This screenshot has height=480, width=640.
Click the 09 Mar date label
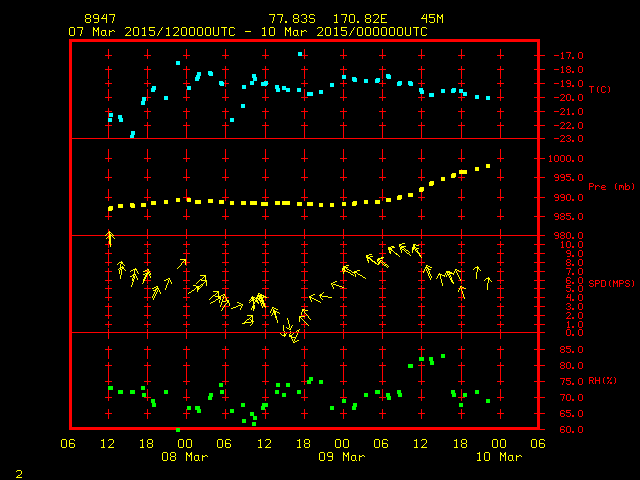341,456
